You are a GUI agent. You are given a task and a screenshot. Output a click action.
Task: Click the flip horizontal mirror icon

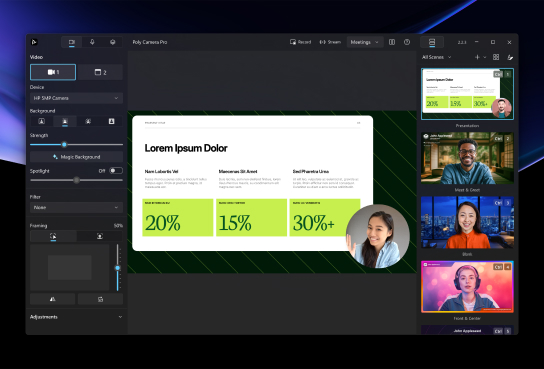pyautogui.click(x=52, y=299)
